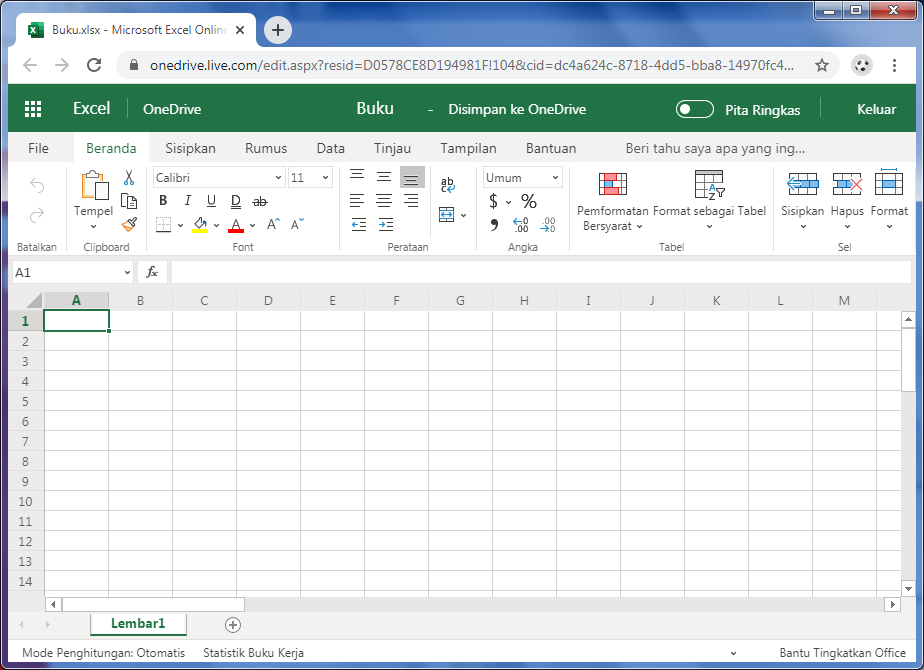Toggle underline formatting
924x670 pixels.
coord(211,201)
